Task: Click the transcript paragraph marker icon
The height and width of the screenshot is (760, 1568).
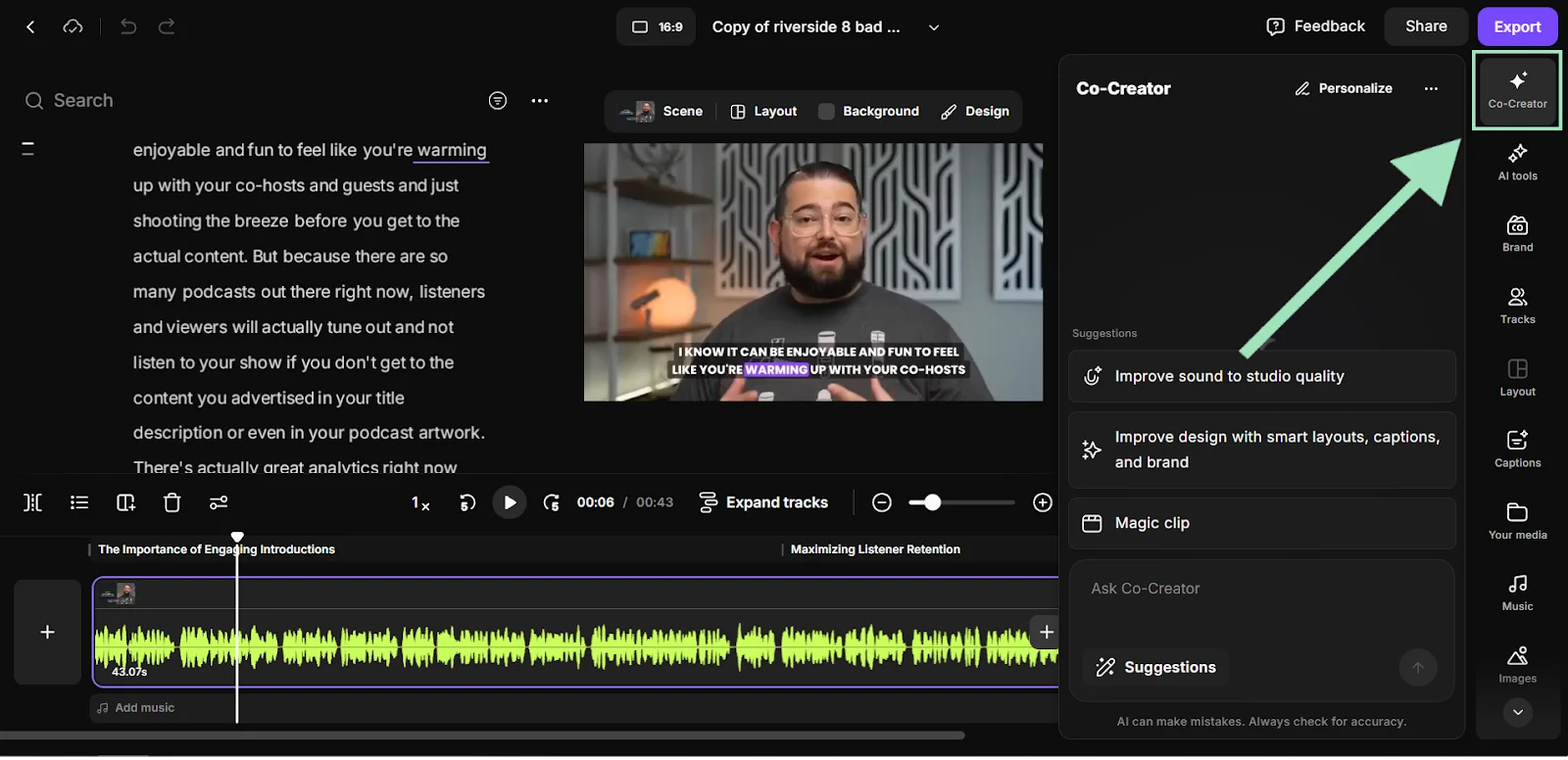Action: (27, 149)
